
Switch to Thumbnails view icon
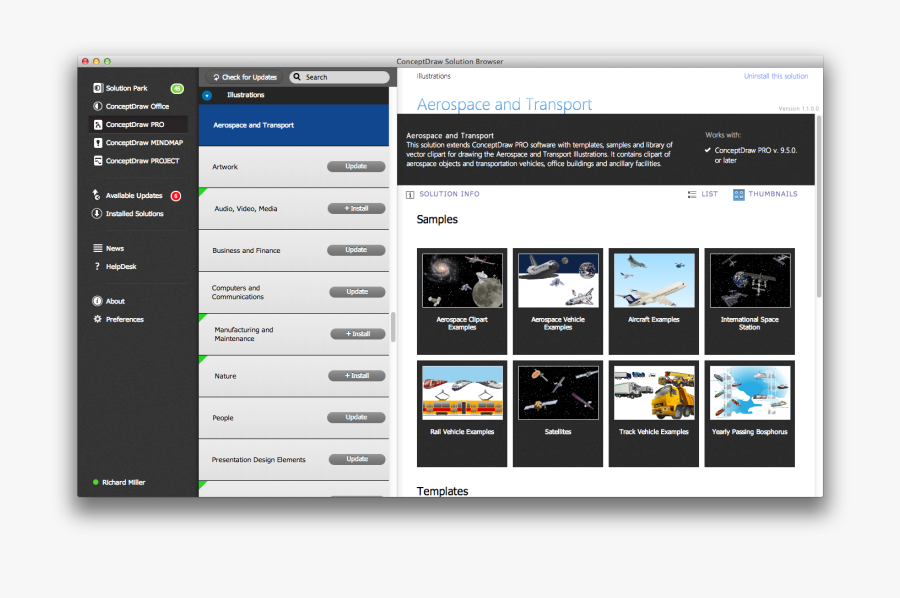(738, 195)
